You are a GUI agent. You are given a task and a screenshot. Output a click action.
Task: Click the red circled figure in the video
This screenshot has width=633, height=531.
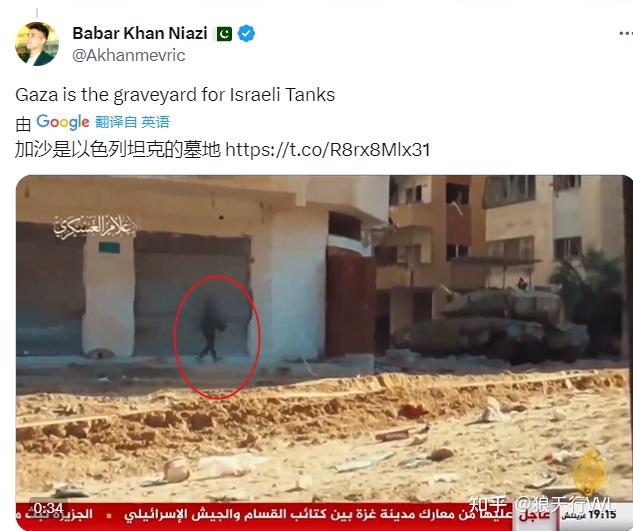[x=217, y=337]
